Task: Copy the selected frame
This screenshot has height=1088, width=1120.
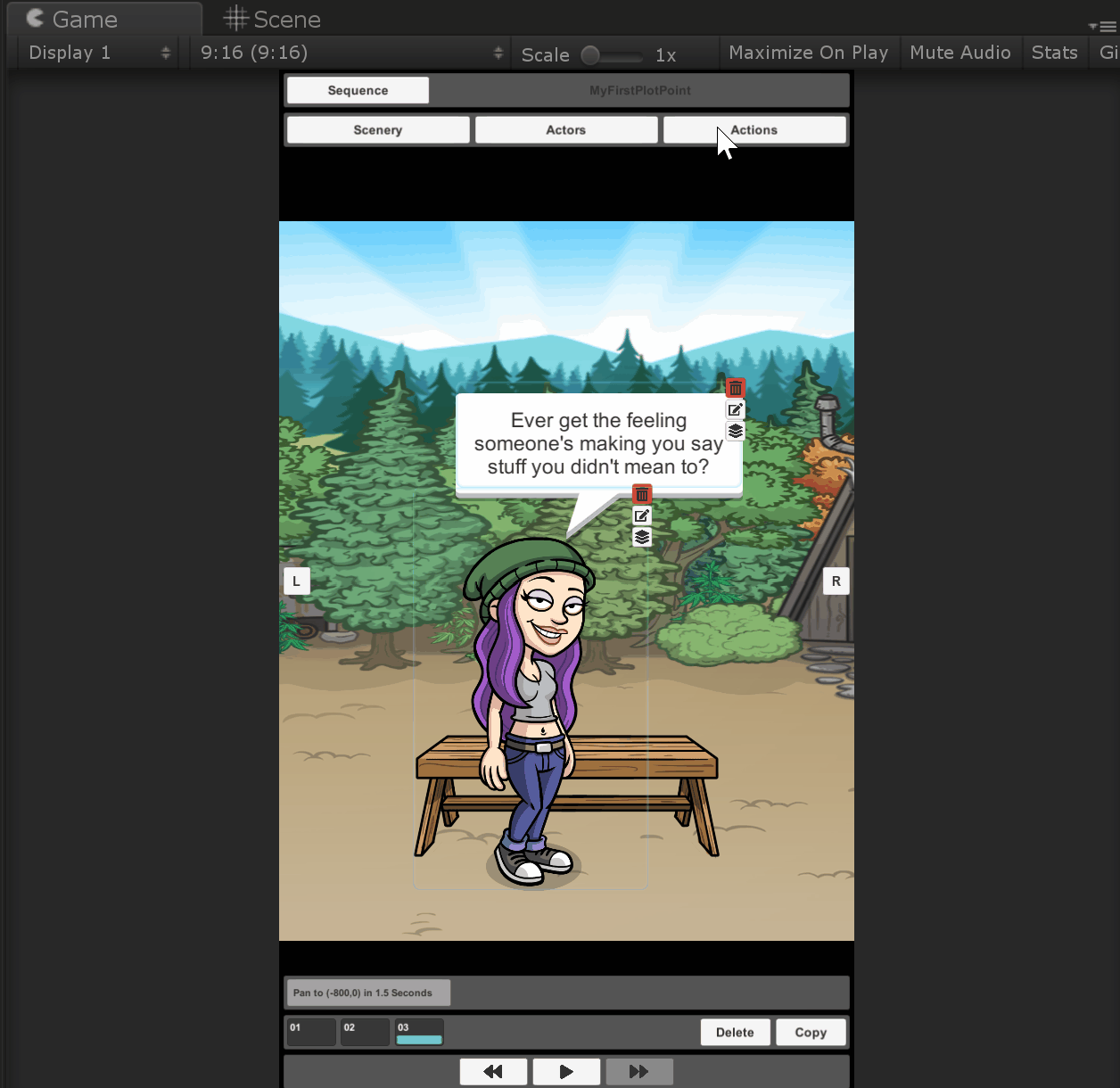Action: pos(811,1032)
